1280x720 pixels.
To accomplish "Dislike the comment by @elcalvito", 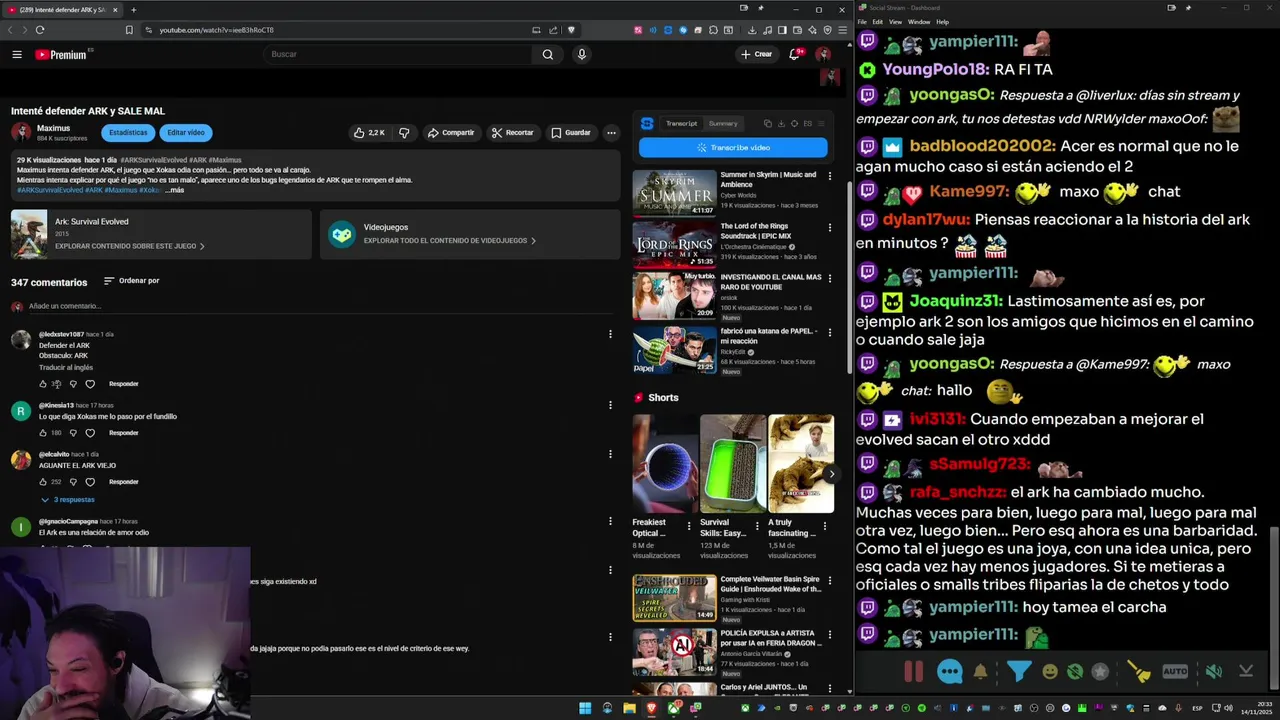I will tap(73, 482).
